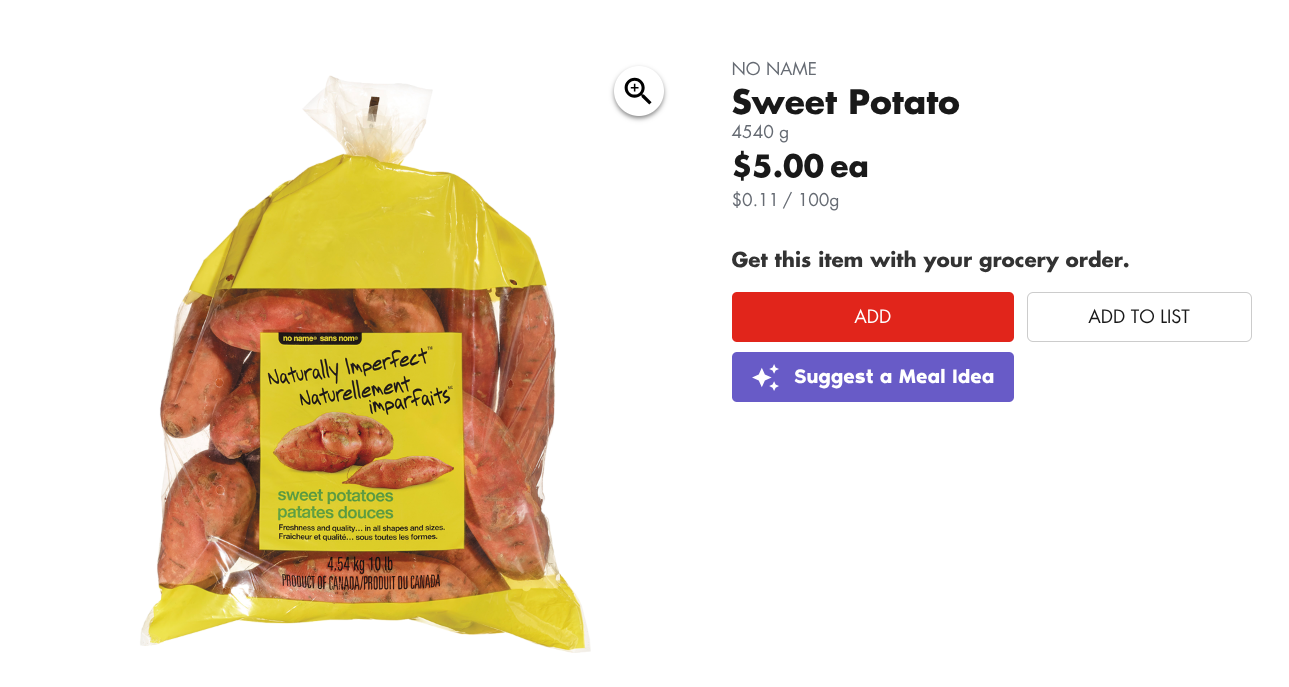Viewport: 1289px width, 687px height.
Task: Click the $5.00 ea price
Action: click(x=799, y=166)
